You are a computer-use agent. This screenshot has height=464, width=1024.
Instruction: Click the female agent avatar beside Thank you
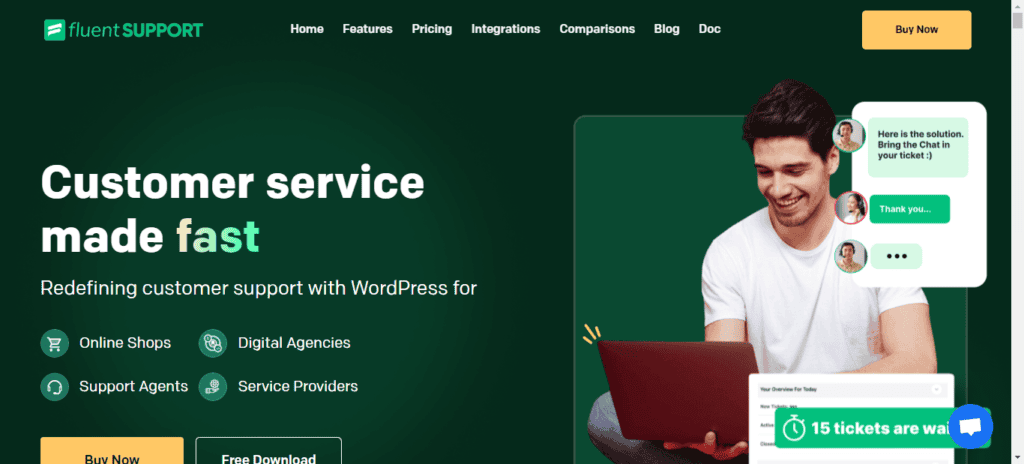(x=851, y=208)
